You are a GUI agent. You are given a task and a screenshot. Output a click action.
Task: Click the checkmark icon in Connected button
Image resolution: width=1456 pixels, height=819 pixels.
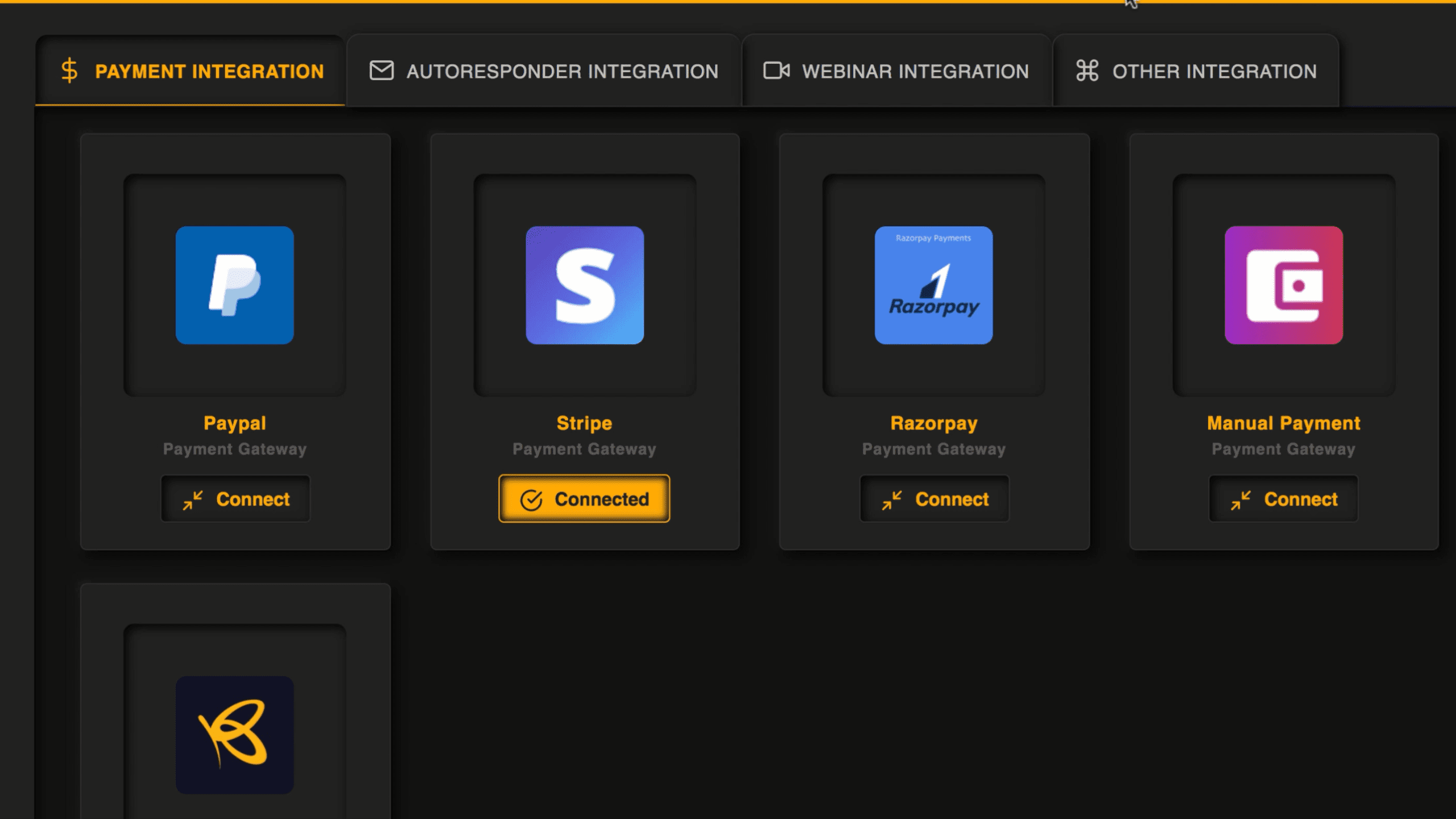click(531, 500)
